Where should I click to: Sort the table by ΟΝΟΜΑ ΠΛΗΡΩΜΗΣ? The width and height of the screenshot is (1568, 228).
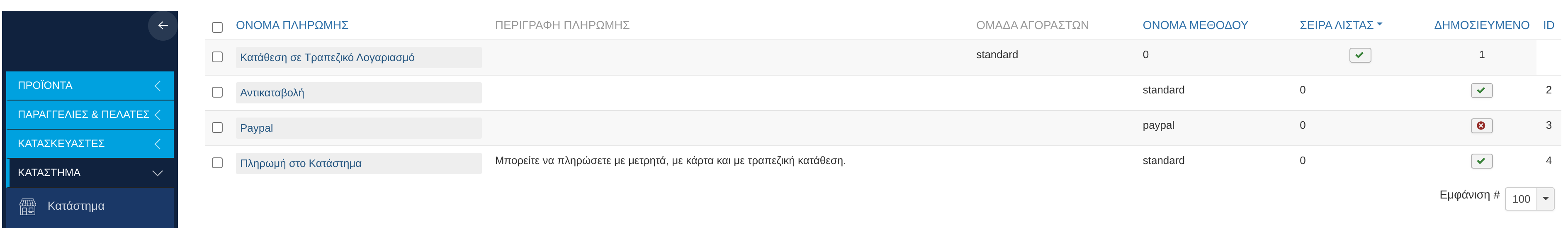pyautogui.click(x=292, y=25)
